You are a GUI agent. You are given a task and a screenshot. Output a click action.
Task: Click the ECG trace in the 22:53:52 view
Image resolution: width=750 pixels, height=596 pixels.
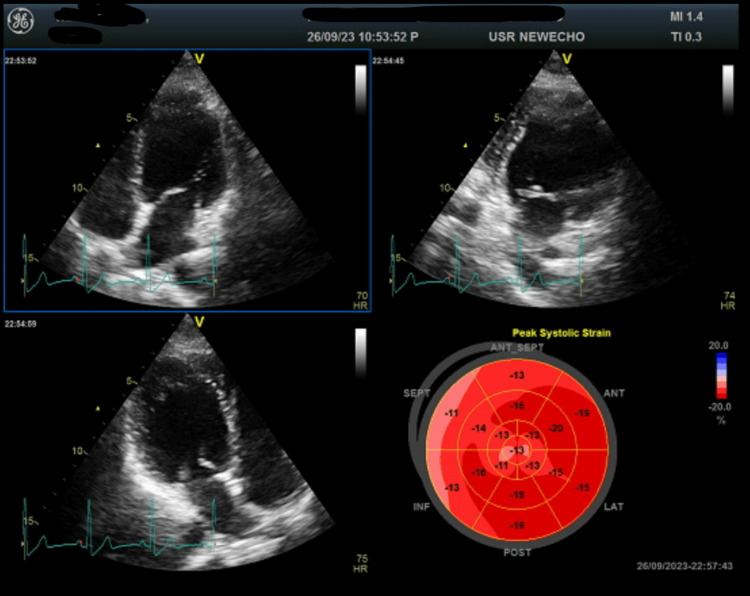click(120, 265)
